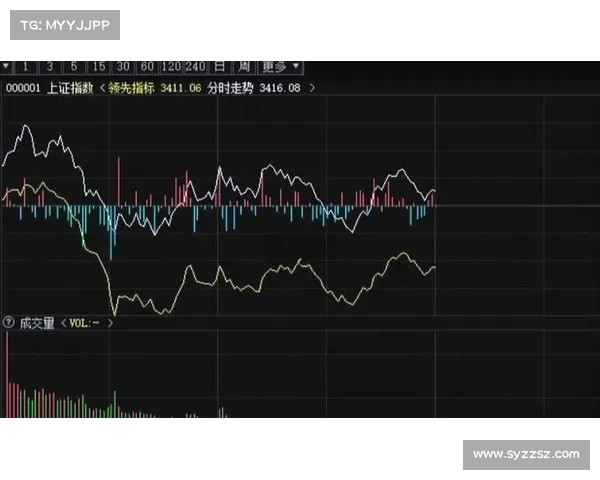The image size is (600, 480).
Task: Choose the 120-minute period tab
Action: click(171, 67)
